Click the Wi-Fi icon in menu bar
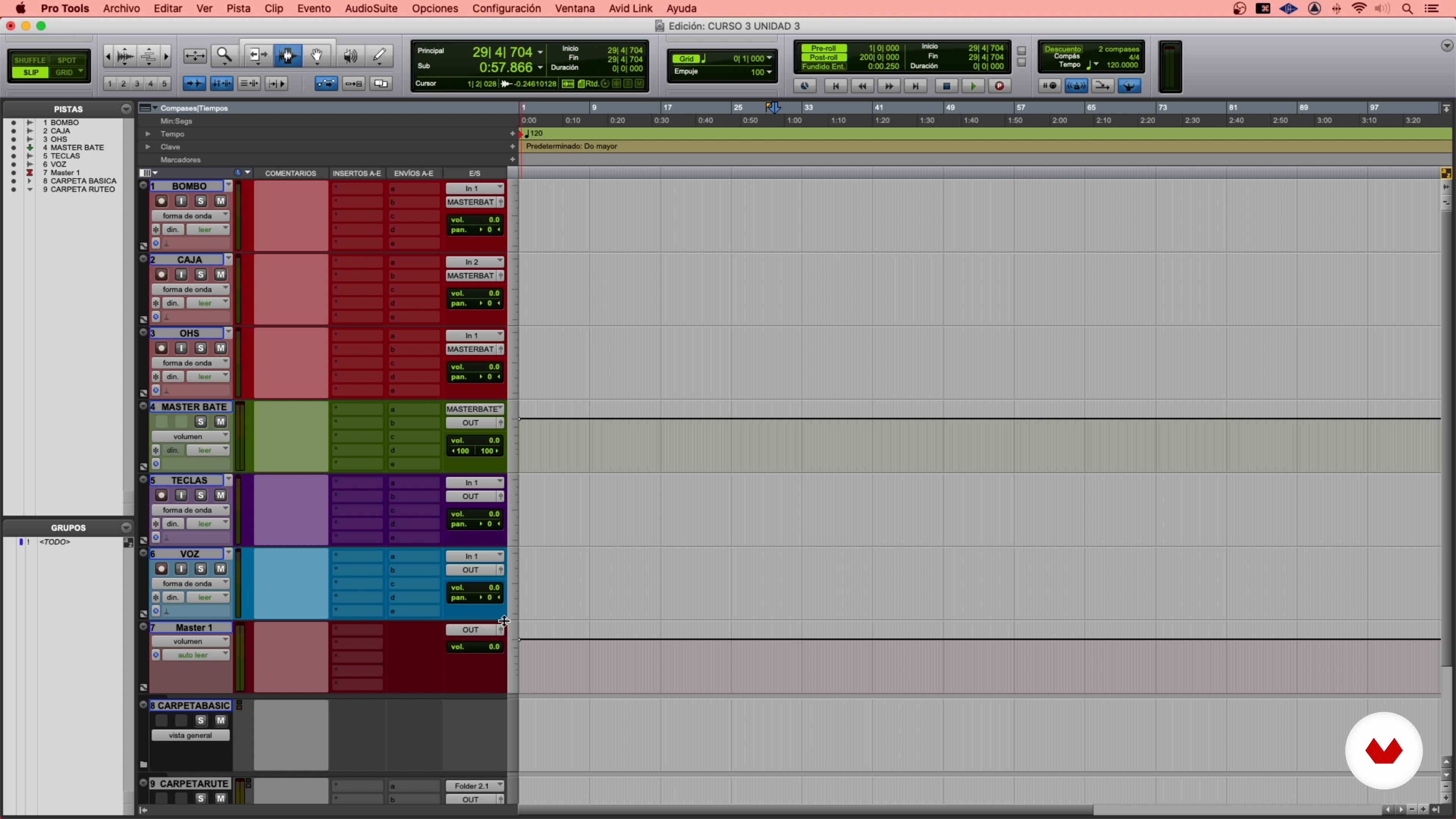Viewport: 1456px width, 819px height. tap(1359, 8)
